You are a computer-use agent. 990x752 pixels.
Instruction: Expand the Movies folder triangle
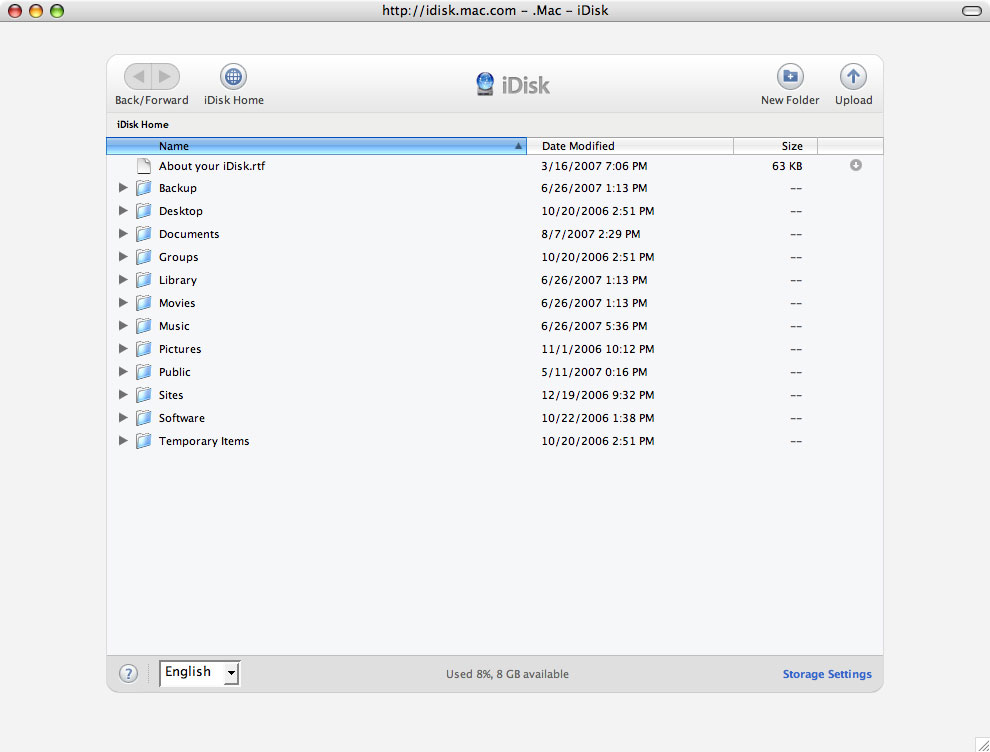point(123,302)
